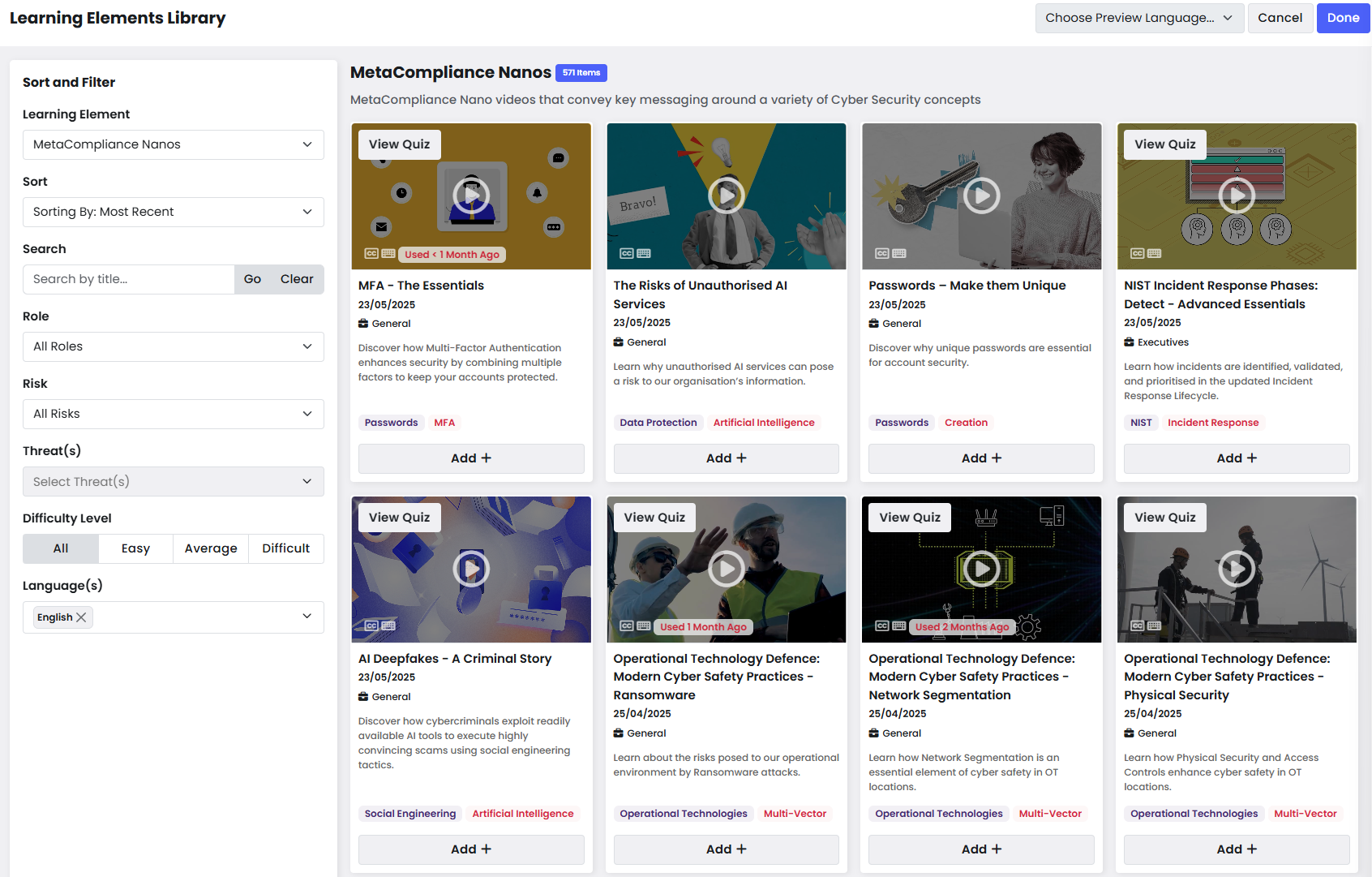The height and width of the screenshot is (877, 1372).
Task: Add the OT Defence Ransomware nano
Action: pyautogui.click(x=727, y=849)
